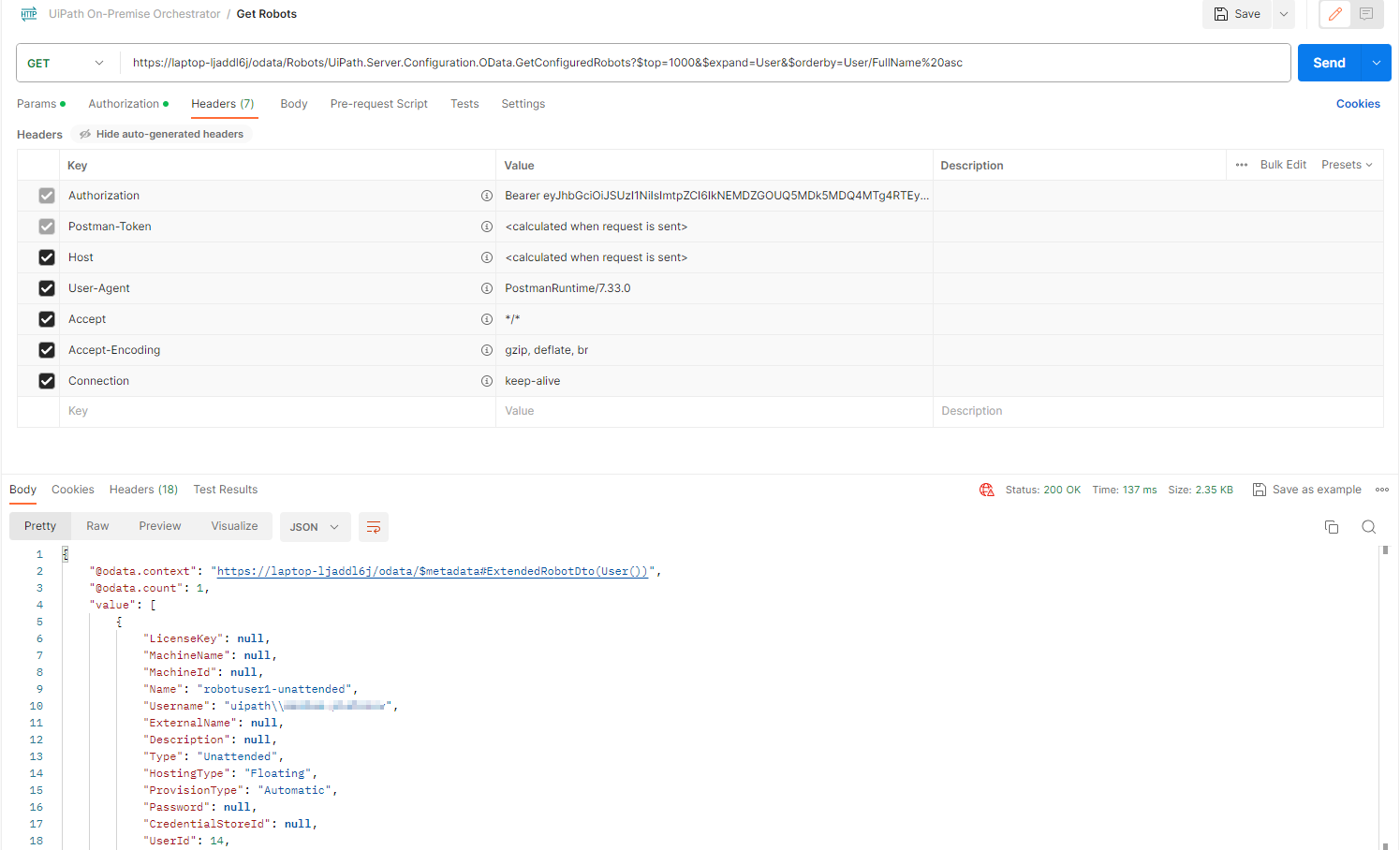Open the Presets dropdown
The width and height of the screenshot is (1400, 850).
click(x=1347, y=165)
